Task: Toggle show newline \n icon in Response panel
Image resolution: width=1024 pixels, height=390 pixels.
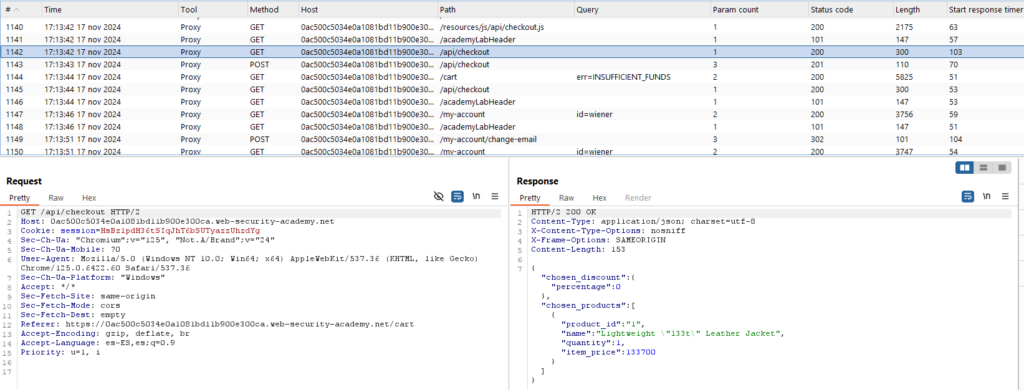Action: click(987, 197)
